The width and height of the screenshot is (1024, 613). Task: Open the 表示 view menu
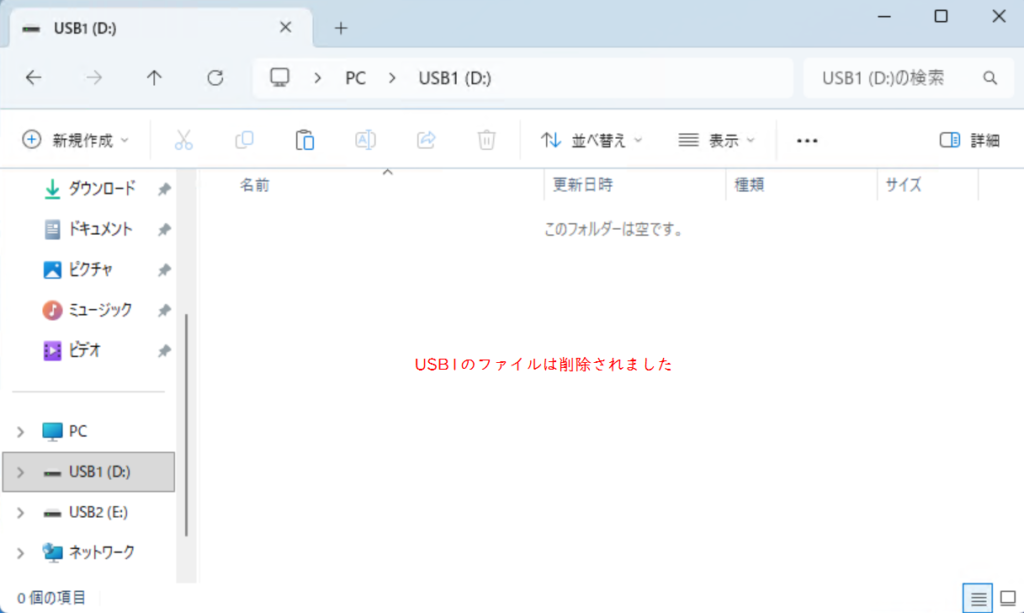pyautogui.click(x=716, y=140)
